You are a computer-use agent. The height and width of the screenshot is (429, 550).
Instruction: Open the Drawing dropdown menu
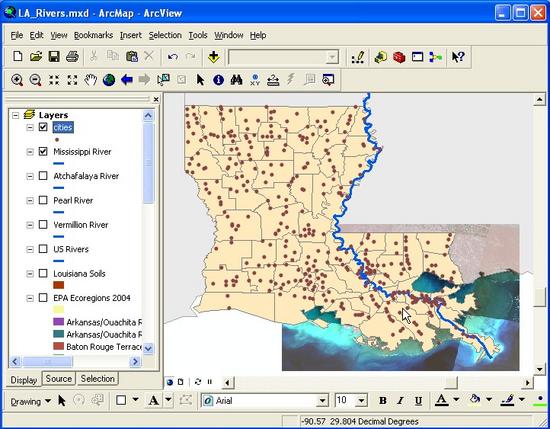tap(31, 401)
